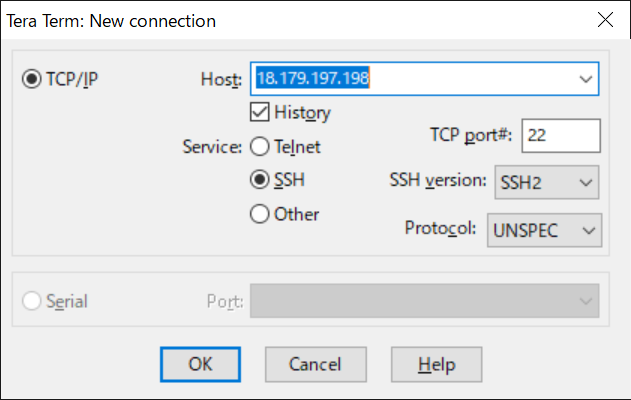631x400 pixels.
Task: Select the SSH service radio button
Action: (x=260, y=179)
